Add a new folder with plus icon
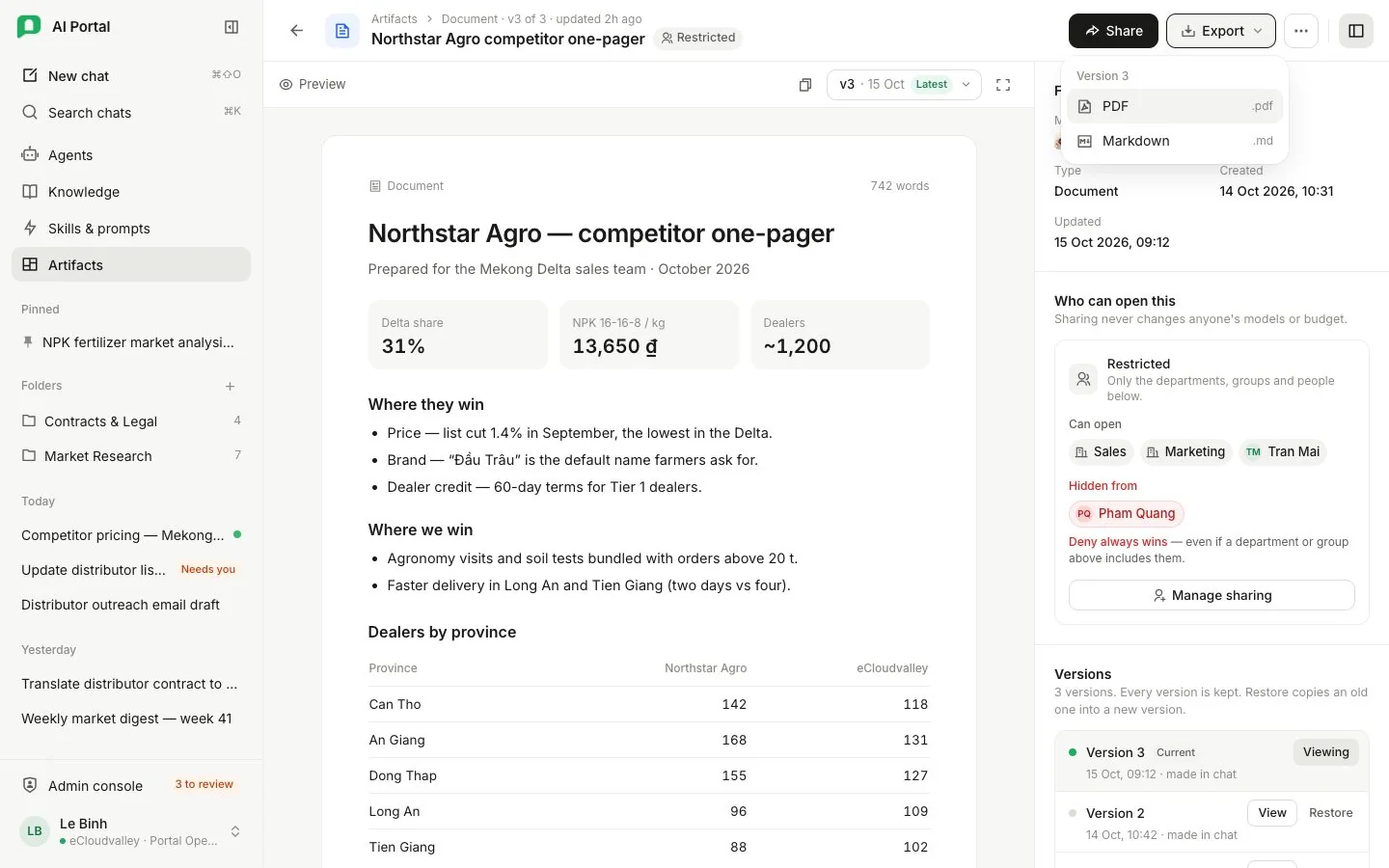The width and height of the screenshot is (1389, 868). [x=231, y=386]
